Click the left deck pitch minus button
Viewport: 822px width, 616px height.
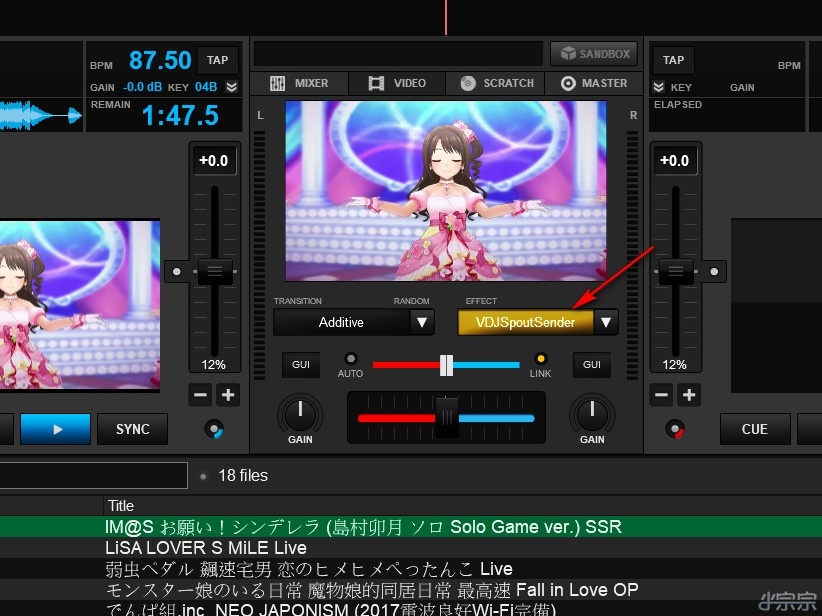(x=200, y=395)
